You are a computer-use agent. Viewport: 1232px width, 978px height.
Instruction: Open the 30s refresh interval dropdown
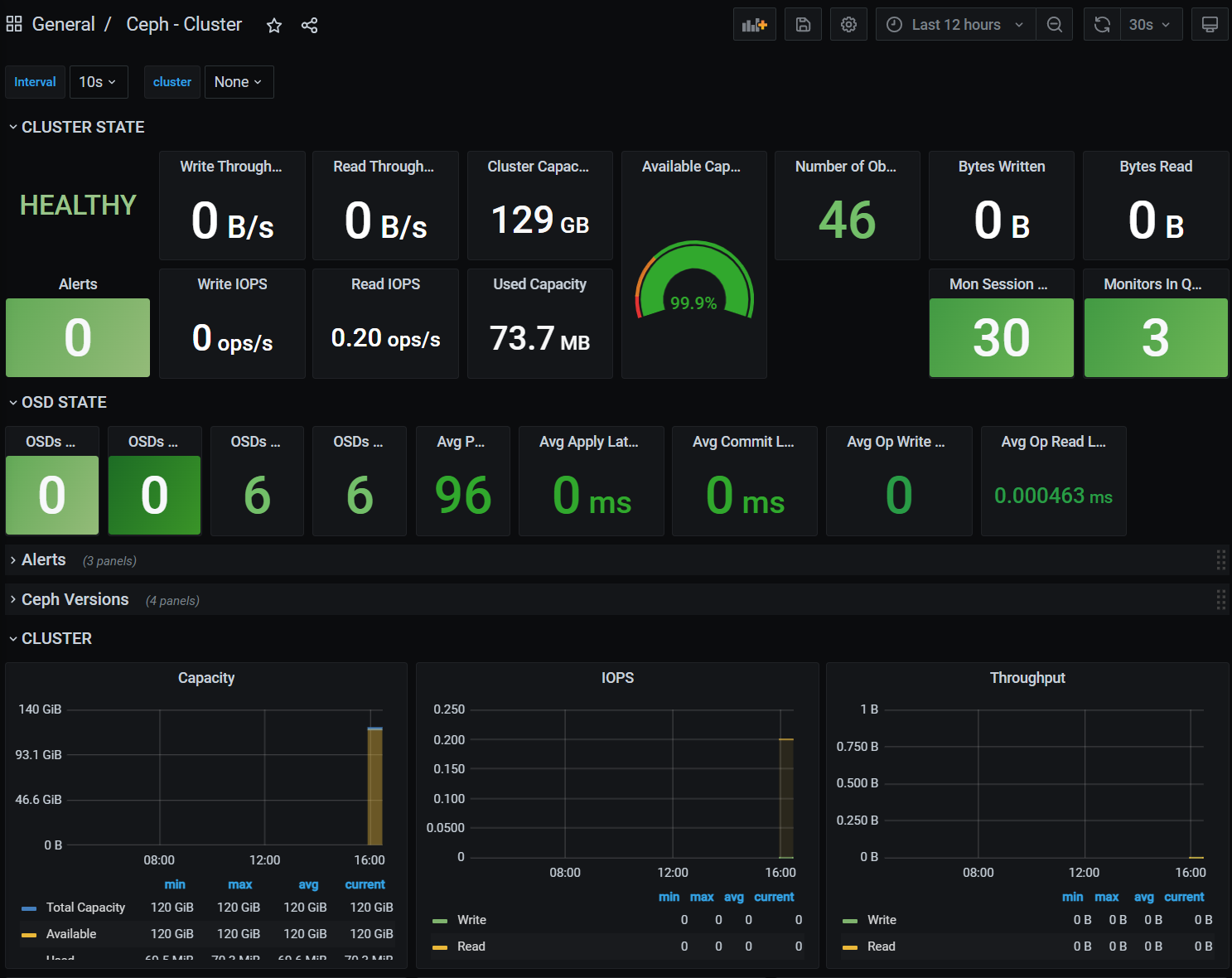[1151, 25]
